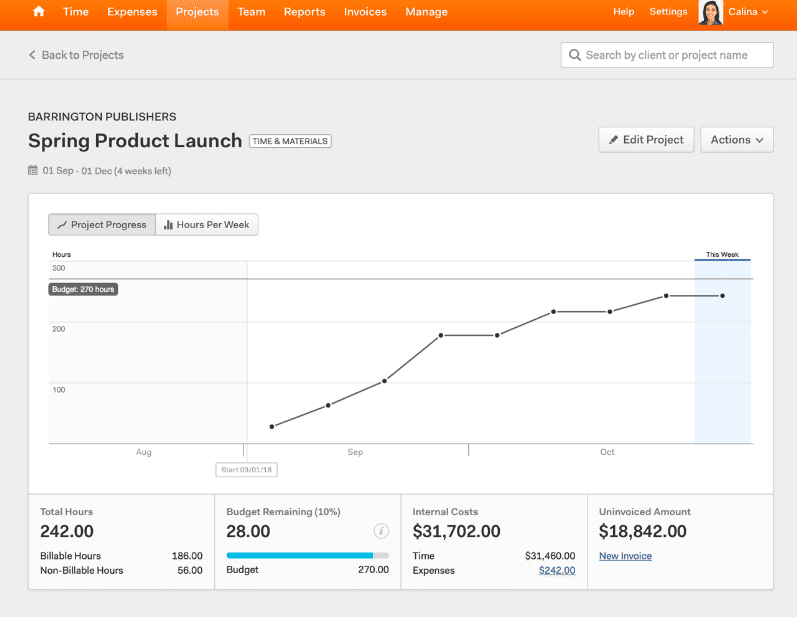Go to the Expenses tab
This screenshot has height=617, width=797.
click(x=132, y=12)
